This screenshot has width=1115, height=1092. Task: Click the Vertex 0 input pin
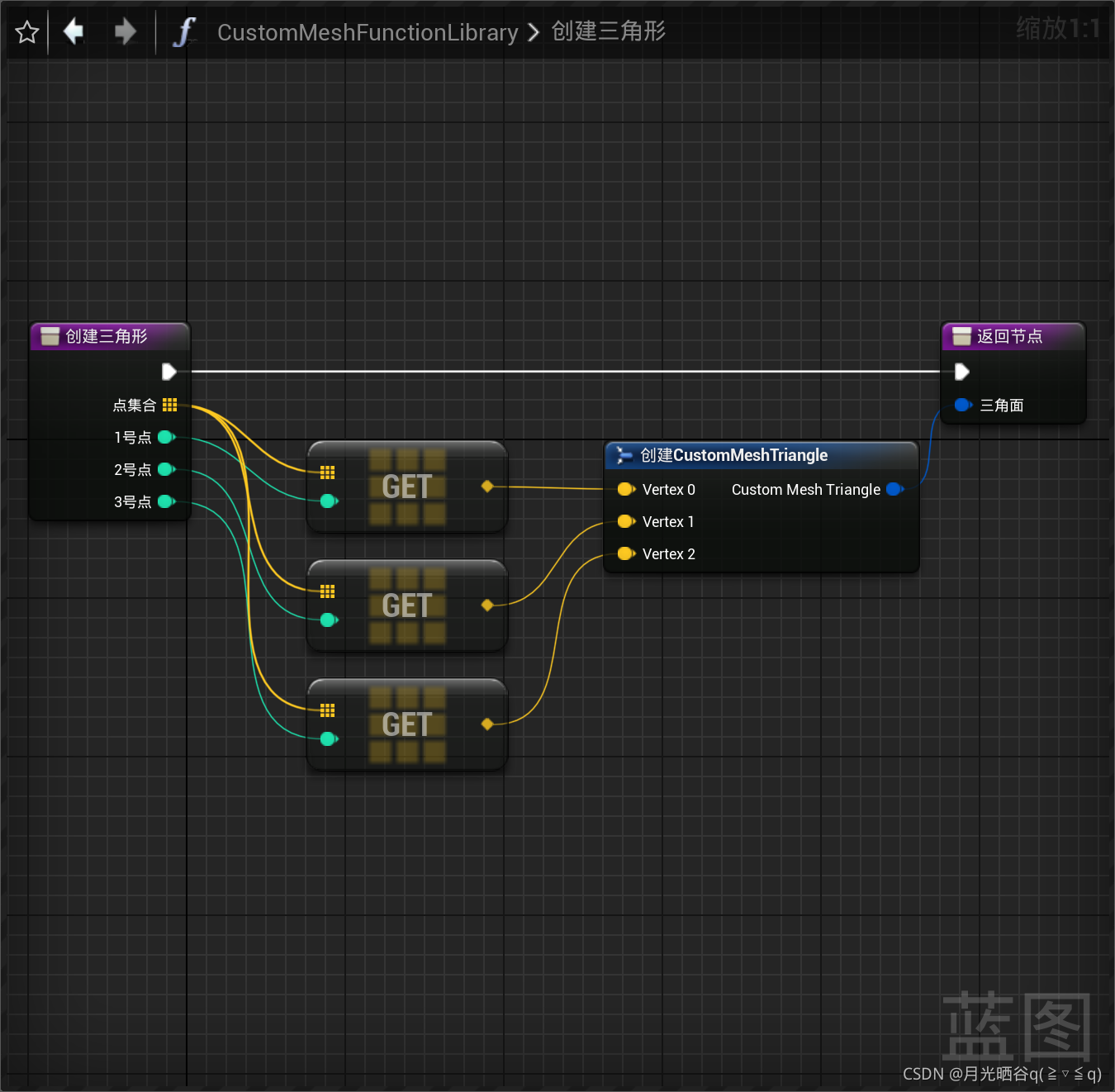[625, 489]
